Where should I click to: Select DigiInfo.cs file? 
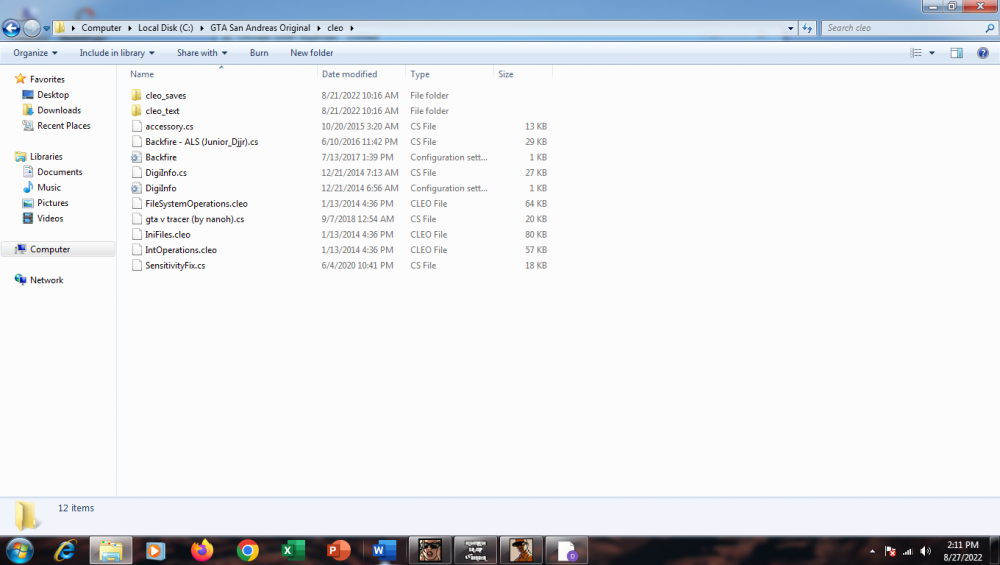pos(166,173)
